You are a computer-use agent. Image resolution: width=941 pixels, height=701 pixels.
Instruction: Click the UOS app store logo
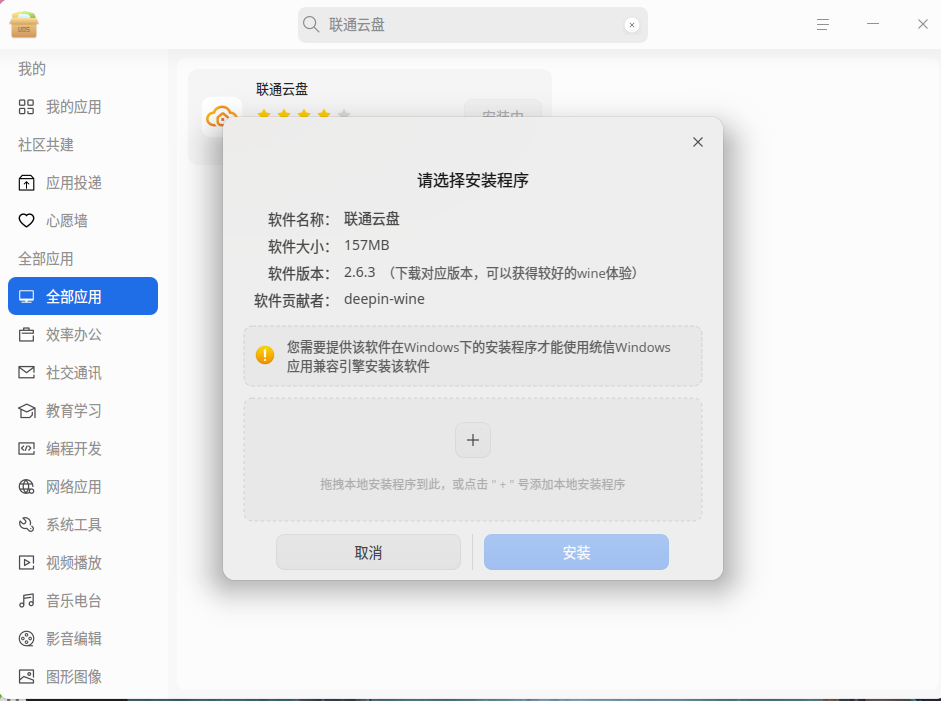tap(24, 24)
